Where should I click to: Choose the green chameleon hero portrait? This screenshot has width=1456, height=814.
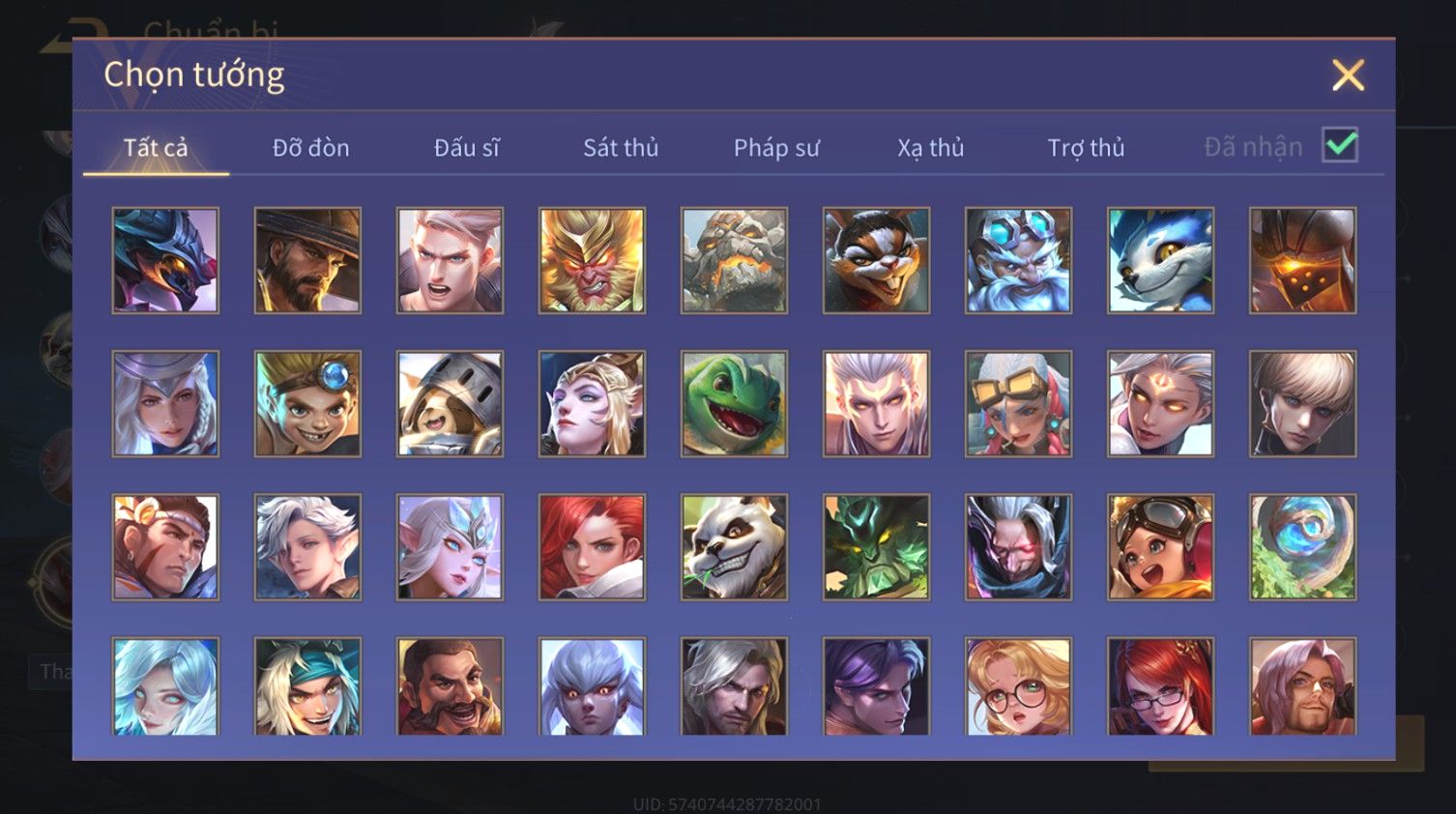(734, 403)
